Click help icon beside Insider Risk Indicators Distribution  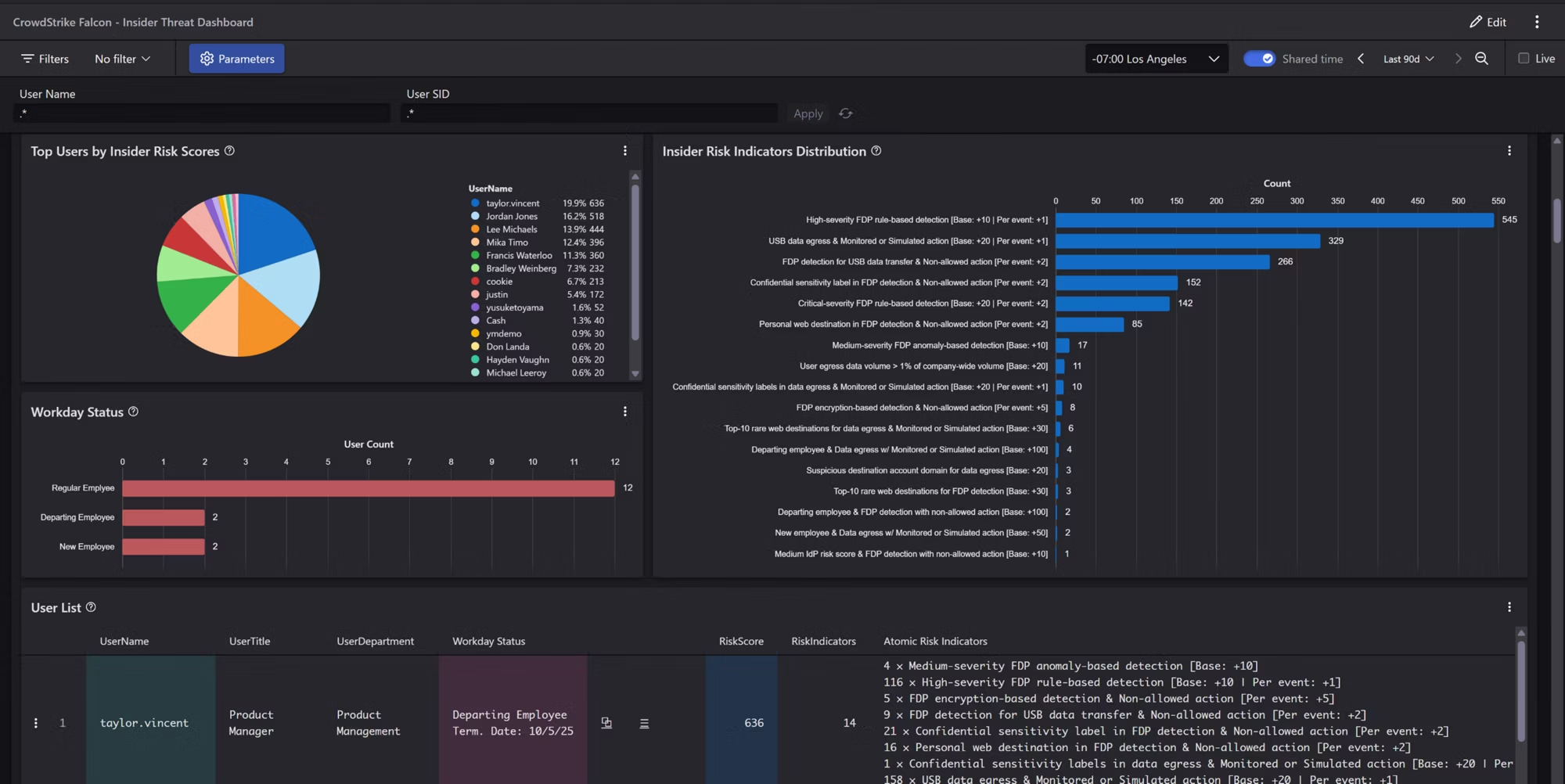(876, 151)
